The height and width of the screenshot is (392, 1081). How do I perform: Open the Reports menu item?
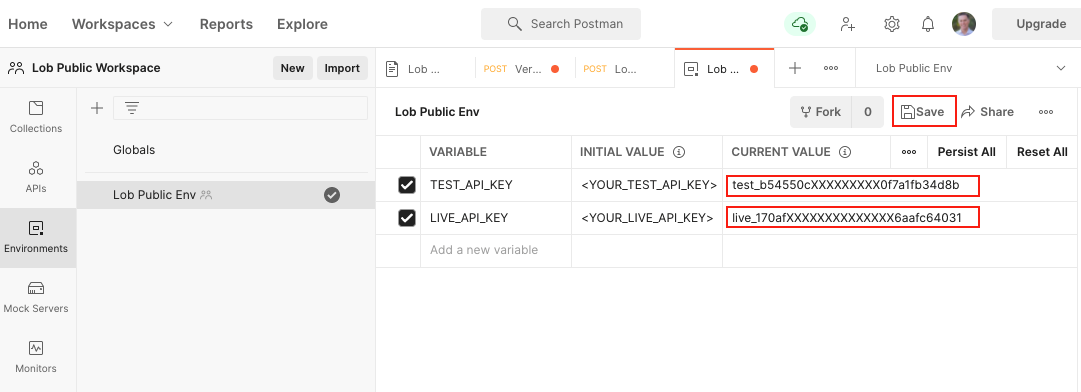[226, 24]
